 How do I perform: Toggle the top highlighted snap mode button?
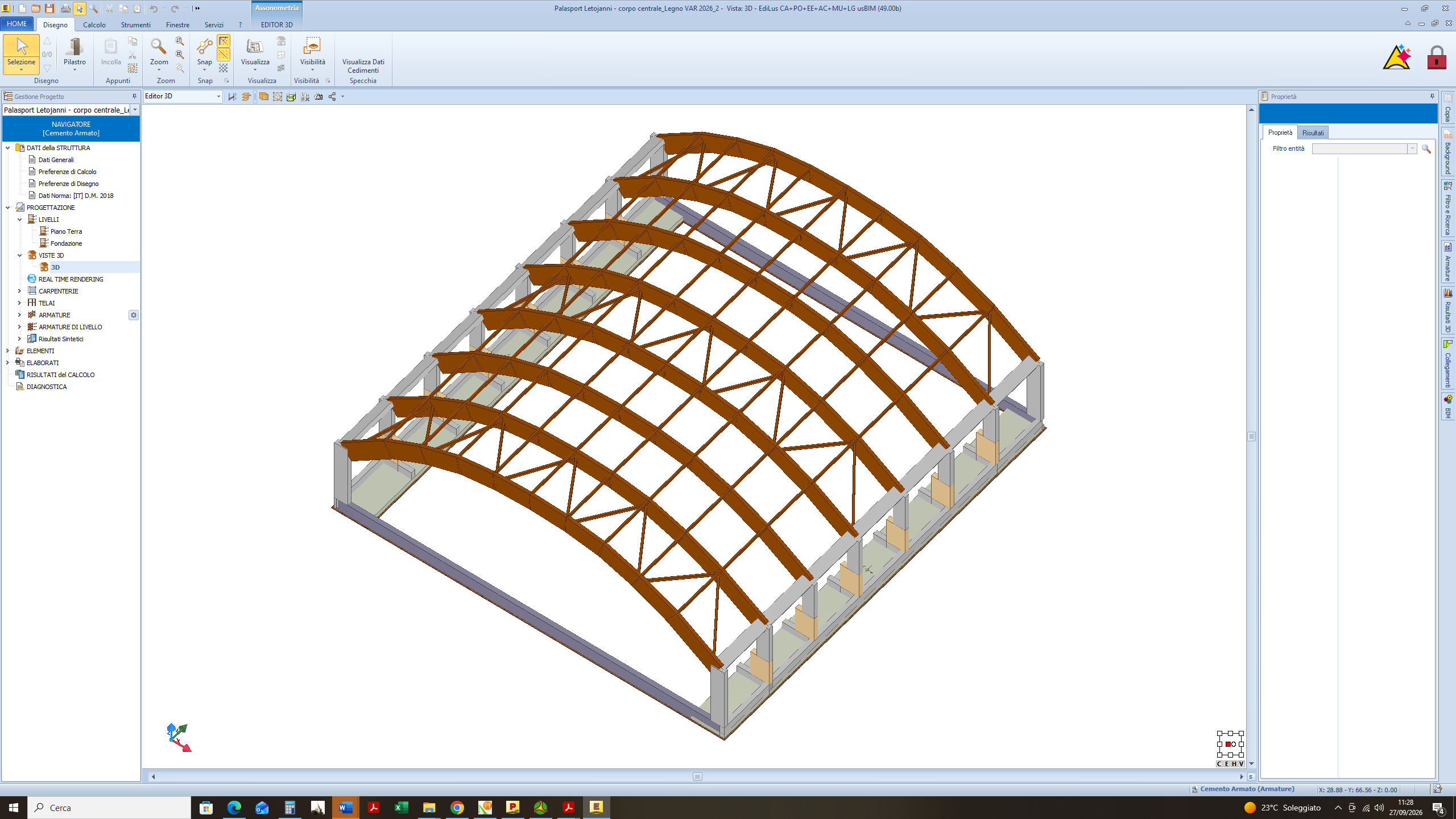224,41
